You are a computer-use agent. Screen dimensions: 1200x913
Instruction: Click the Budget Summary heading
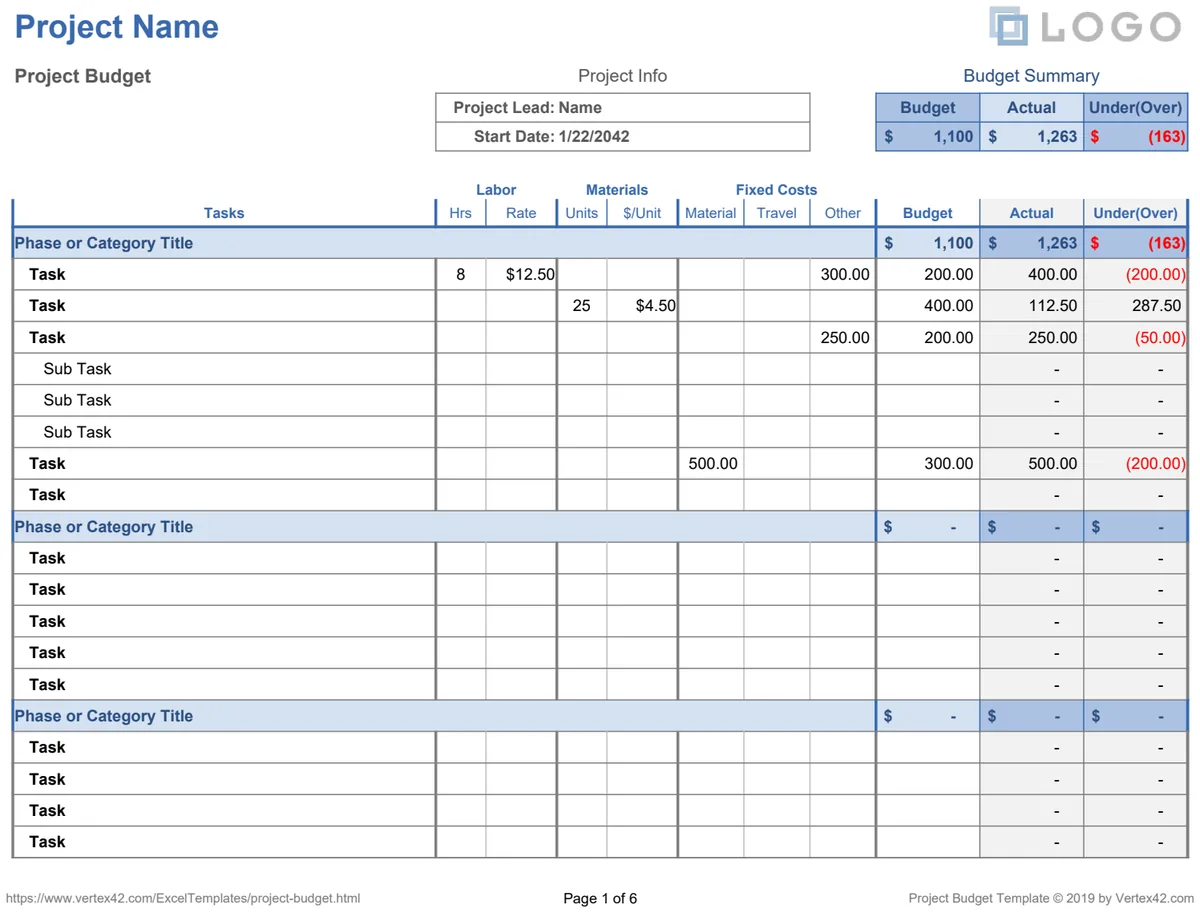coord(1031,76)
